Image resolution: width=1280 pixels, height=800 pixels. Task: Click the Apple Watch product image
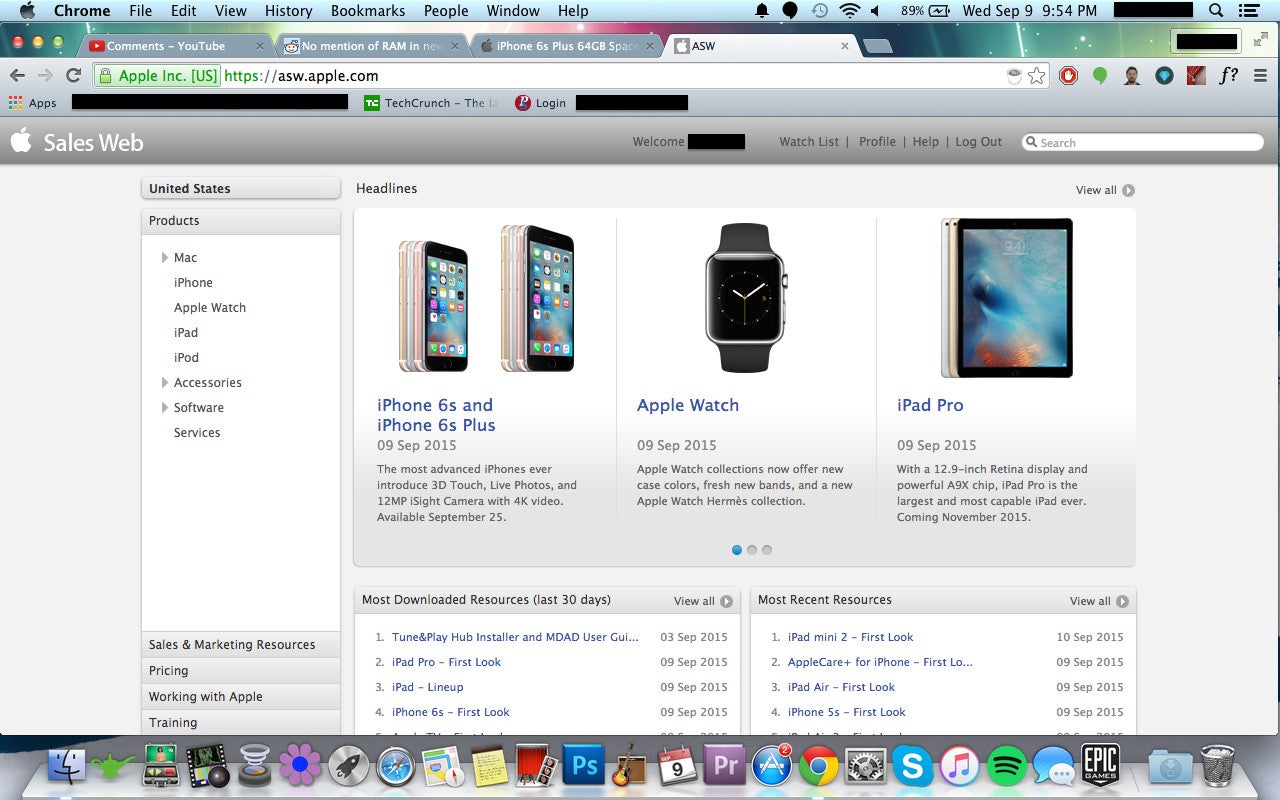746,297
